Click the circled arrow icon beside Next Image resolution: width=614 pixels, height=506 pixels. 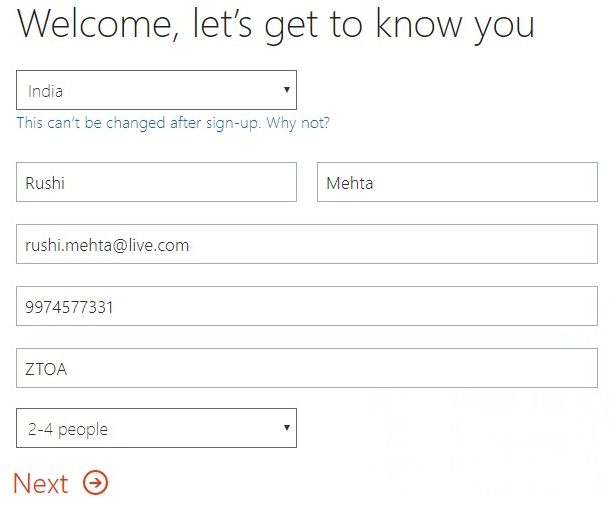[95, 484]
